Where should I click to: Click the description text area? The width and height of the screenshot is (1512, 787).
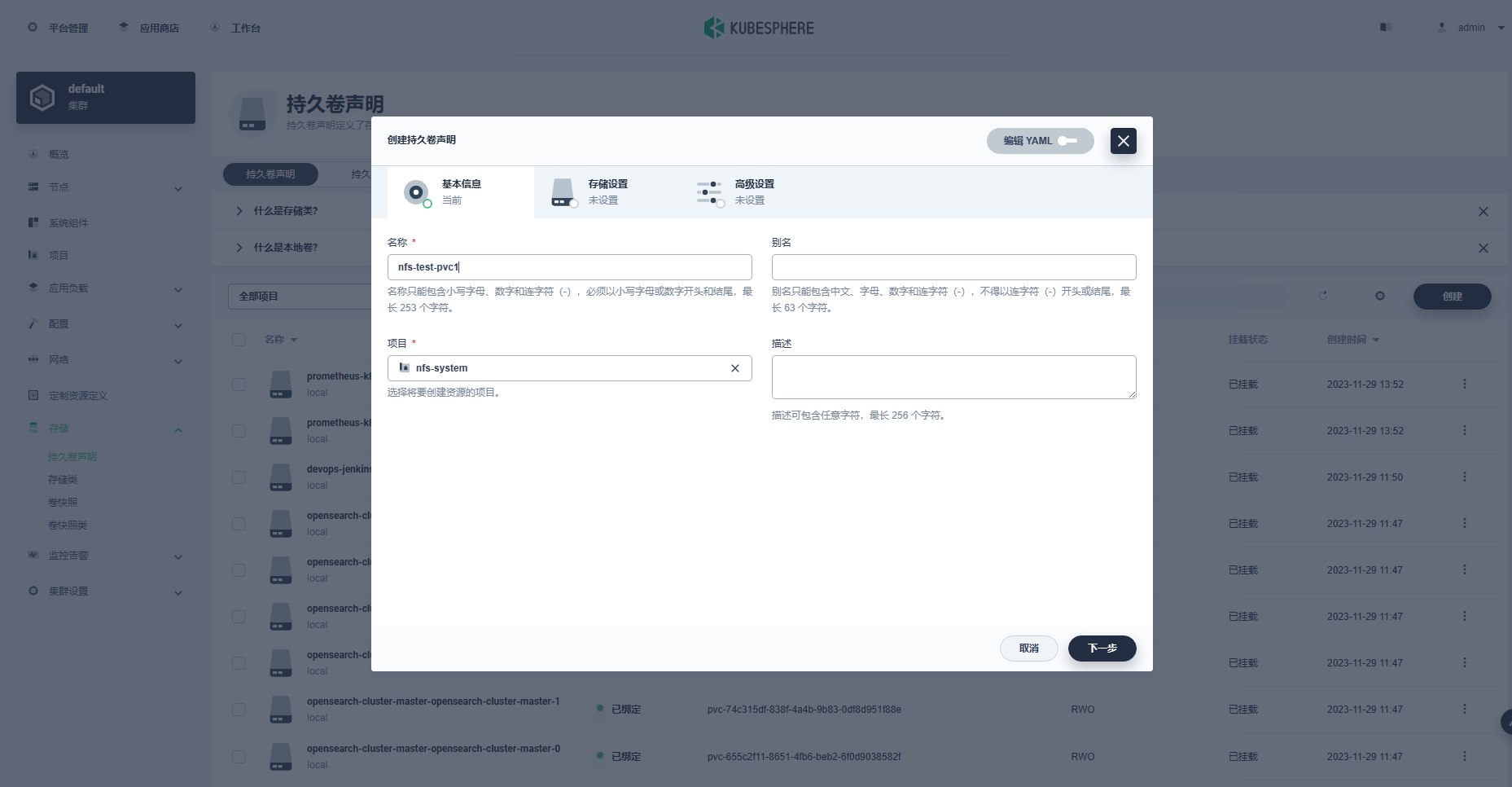point(953,377)
